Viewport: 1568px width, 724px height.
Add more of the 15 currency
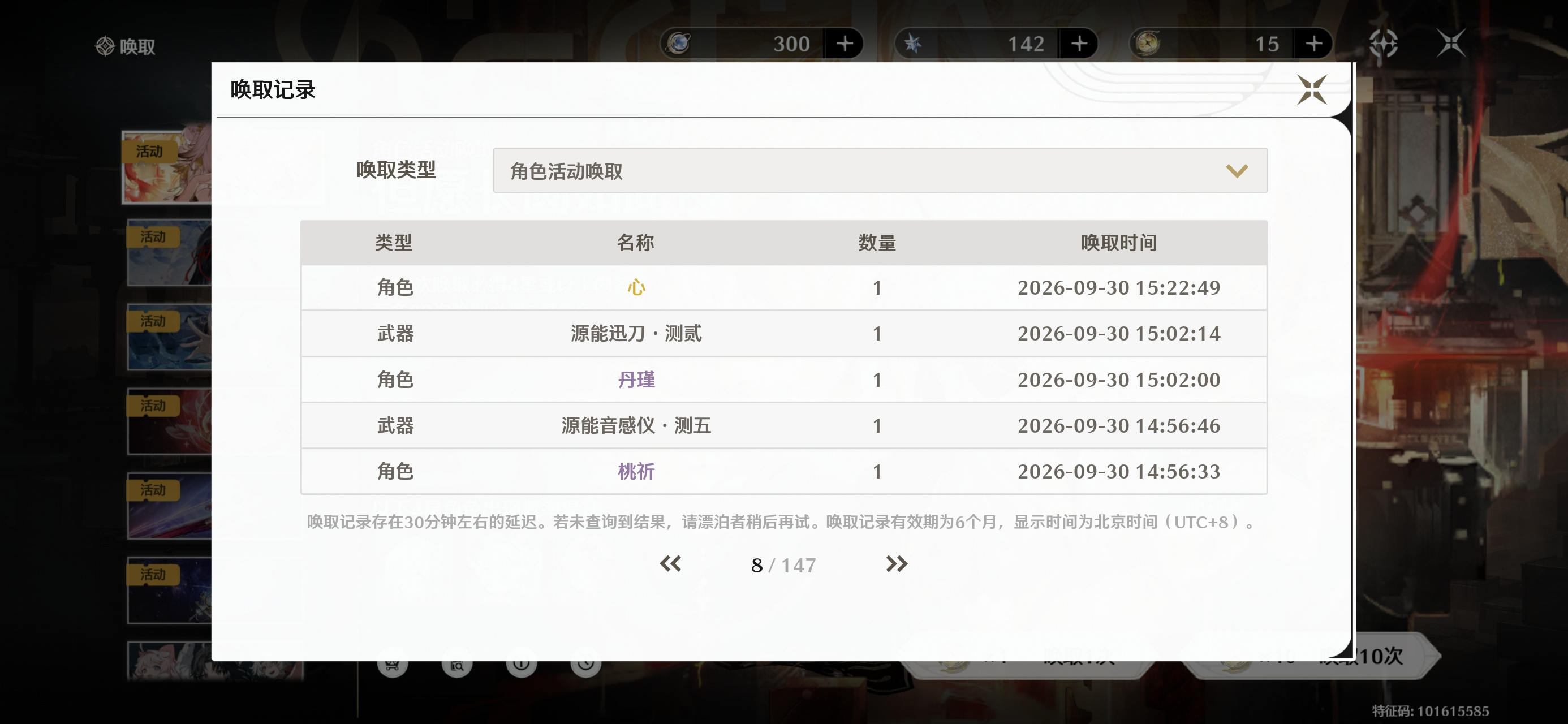pyautogui.click(x=1313, y=44)
